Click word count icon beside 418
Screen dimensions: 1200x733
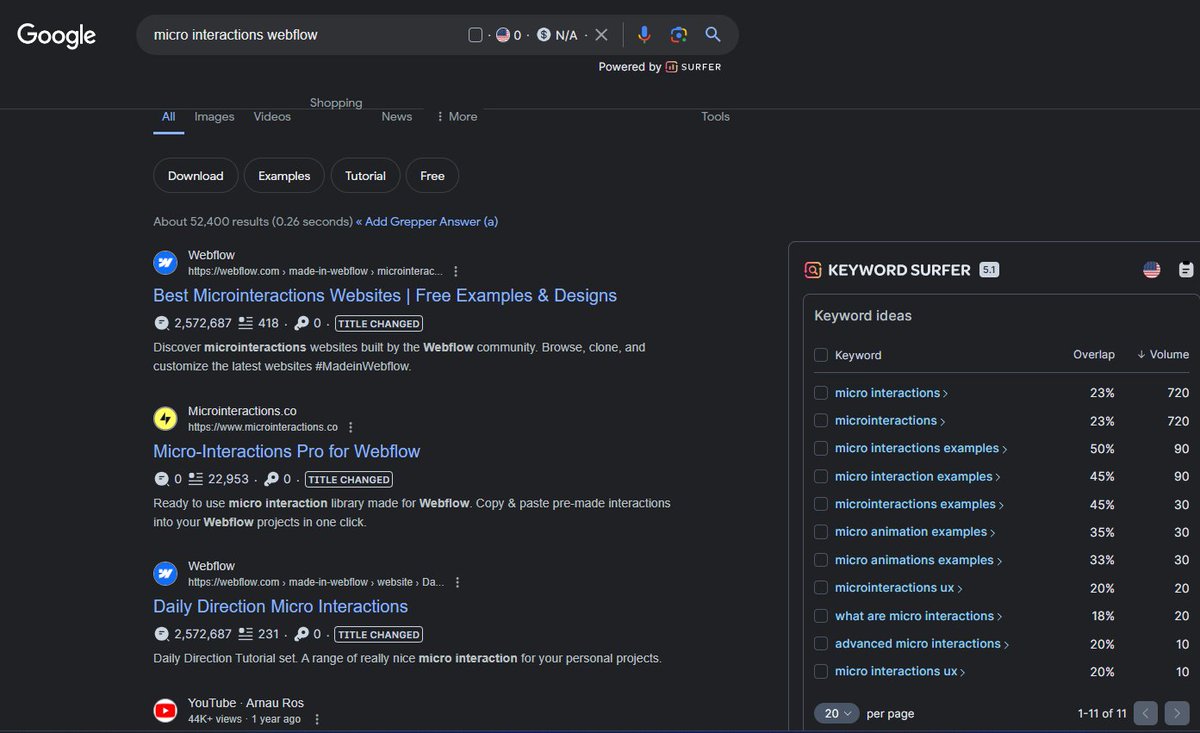coord(246,323)
